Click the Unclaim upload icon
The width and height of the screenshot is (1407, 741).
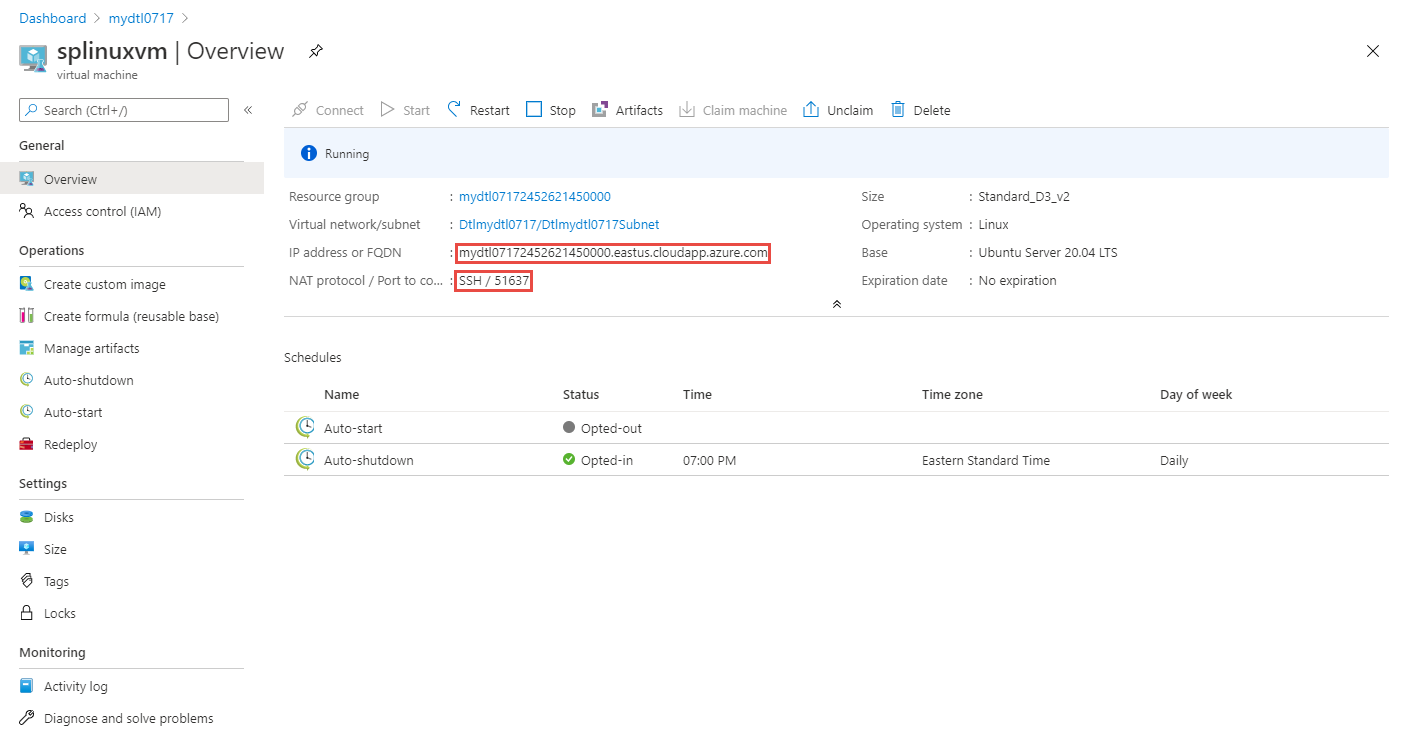click(811, 109)
